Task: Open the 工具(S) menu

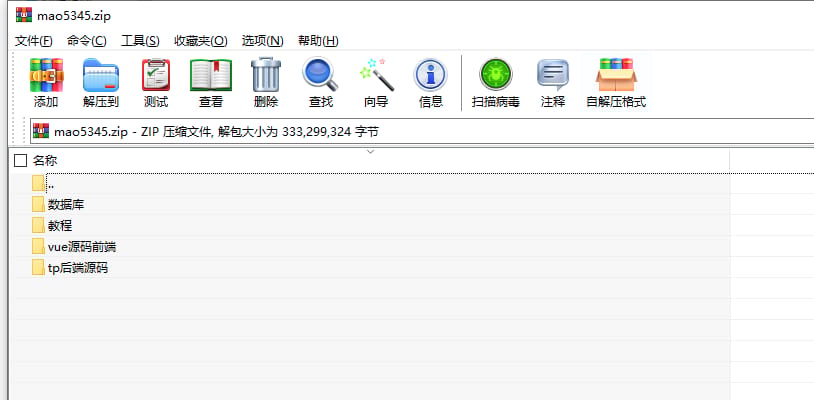Action: [x=140, y=41]
